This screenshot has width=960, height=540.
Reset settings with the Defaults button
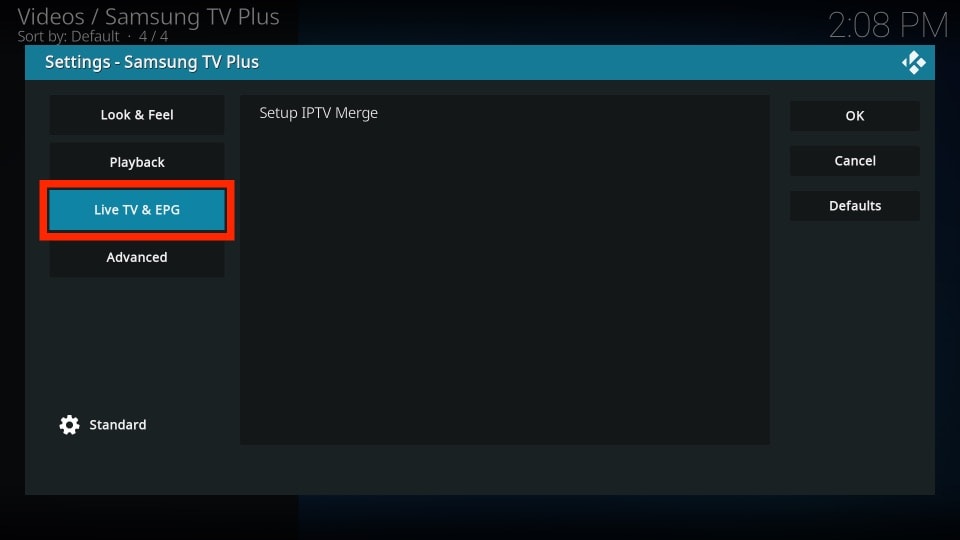[855, 206]
